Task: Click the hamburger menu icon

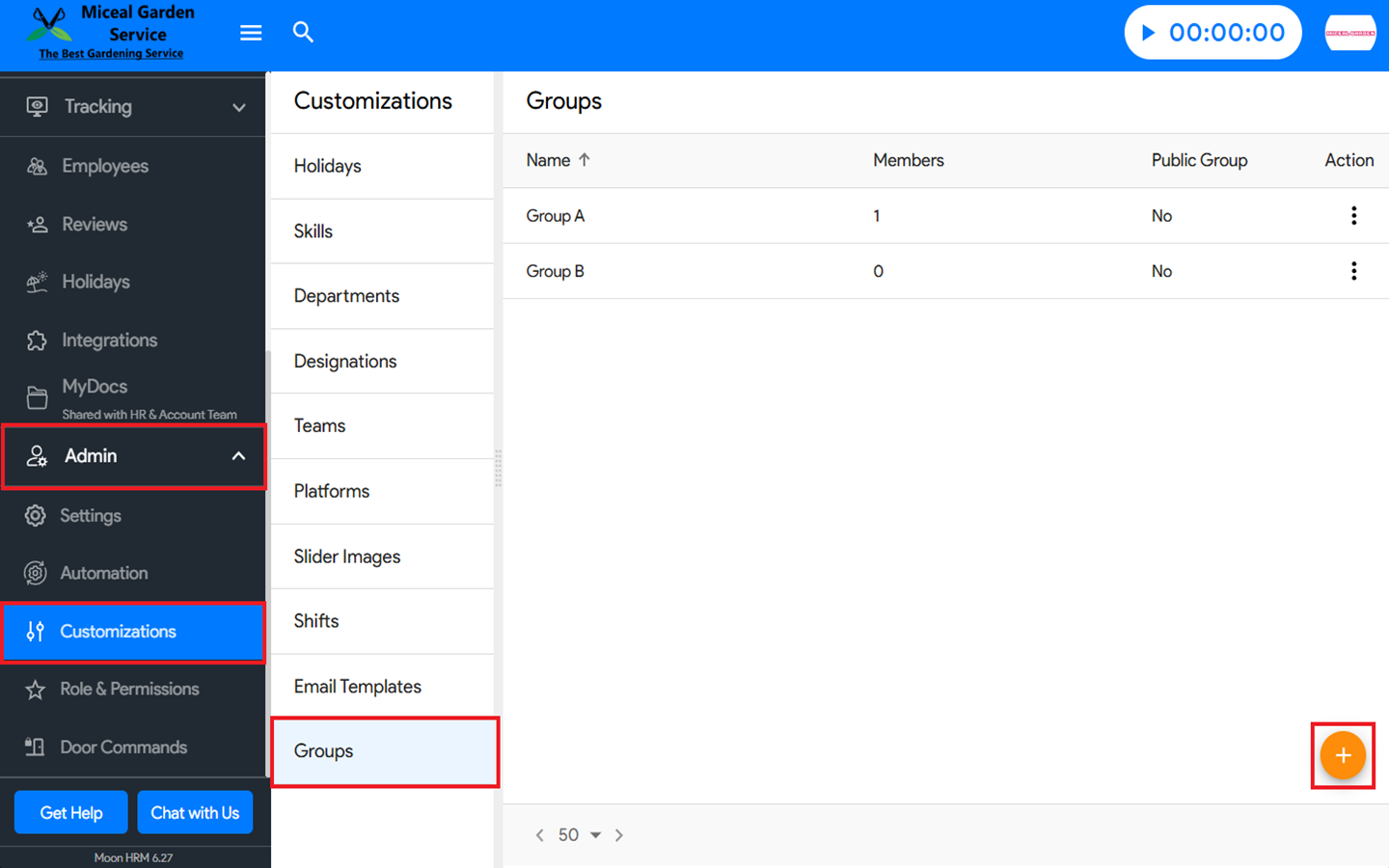Action: coord(251,33)
